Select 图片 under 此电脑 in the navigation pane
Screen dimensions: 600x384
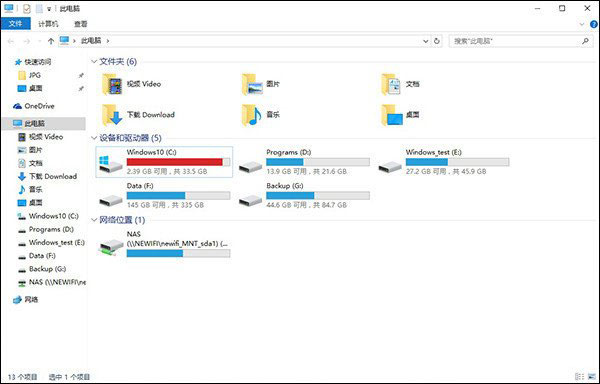click(36, 150)
